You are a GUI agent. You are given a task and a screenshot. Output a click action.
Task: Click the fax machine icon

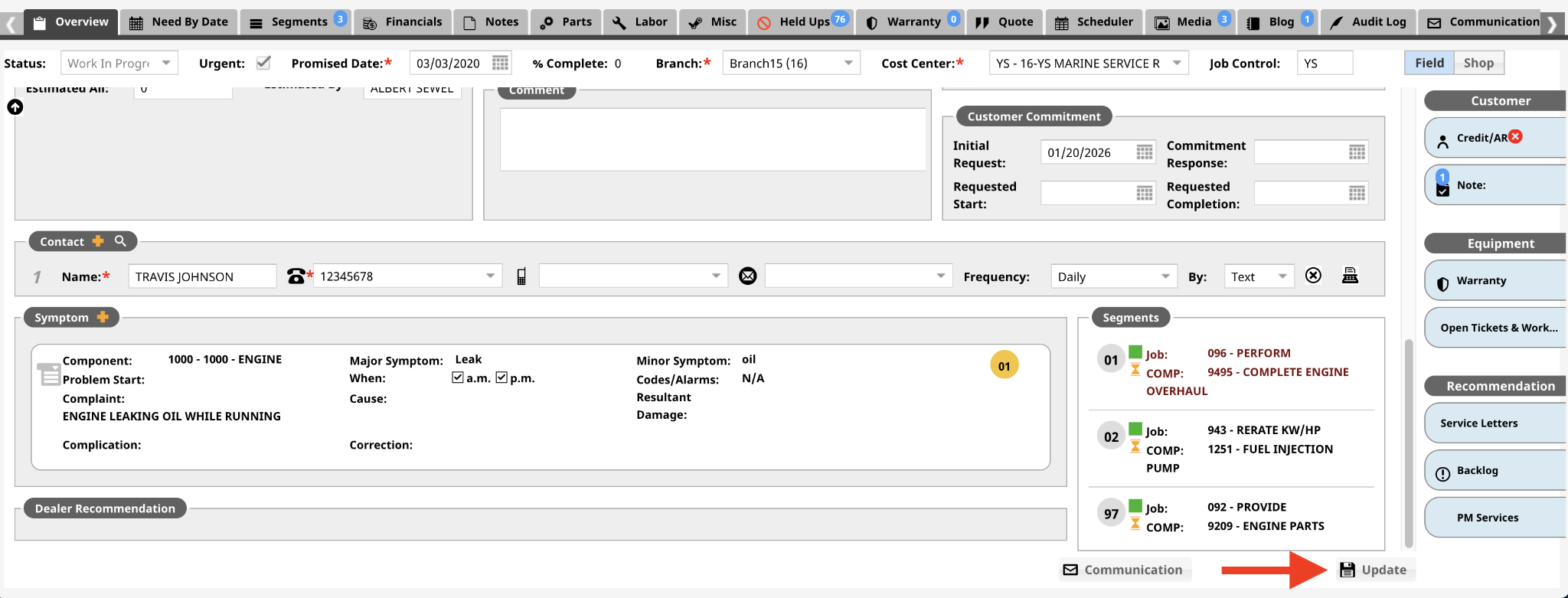(1350, 276)
